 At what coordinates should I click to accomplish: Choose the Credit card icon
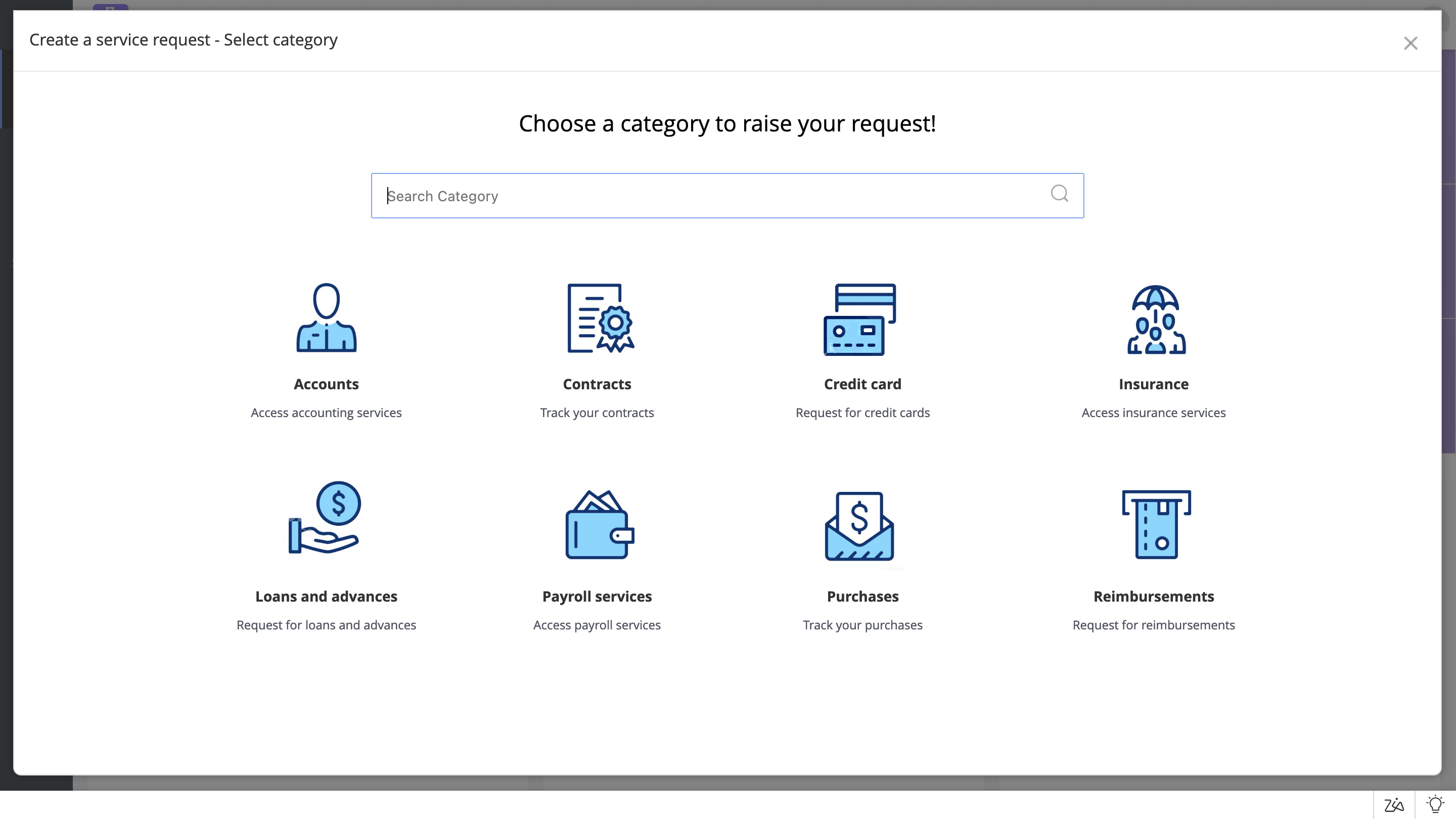[x=859, y=320]
